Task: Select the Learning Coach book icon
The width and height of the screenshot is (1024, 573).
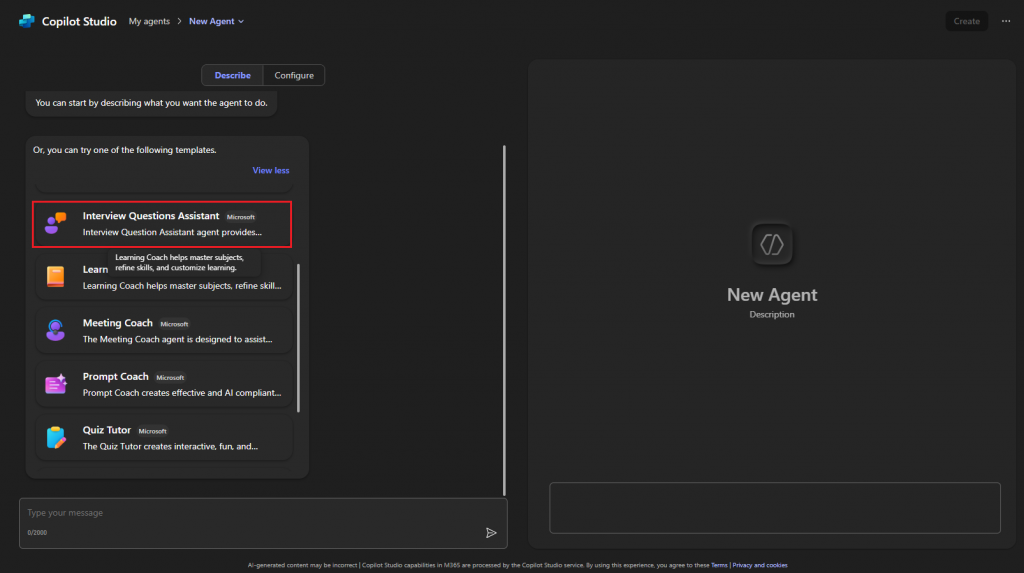Action: (x=56, y=276)
